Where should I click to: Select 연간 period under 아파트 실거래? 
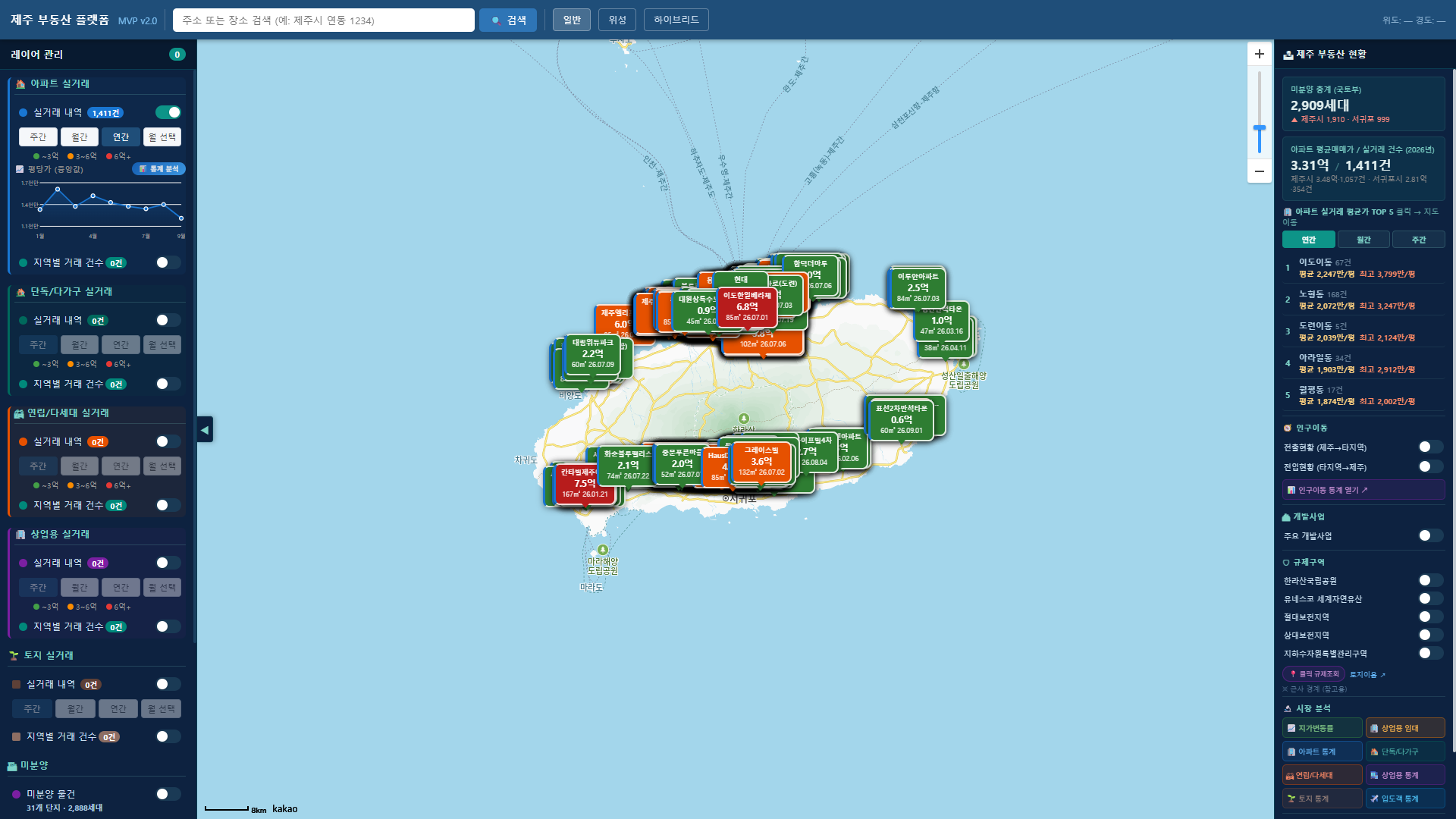click(121, 137)
